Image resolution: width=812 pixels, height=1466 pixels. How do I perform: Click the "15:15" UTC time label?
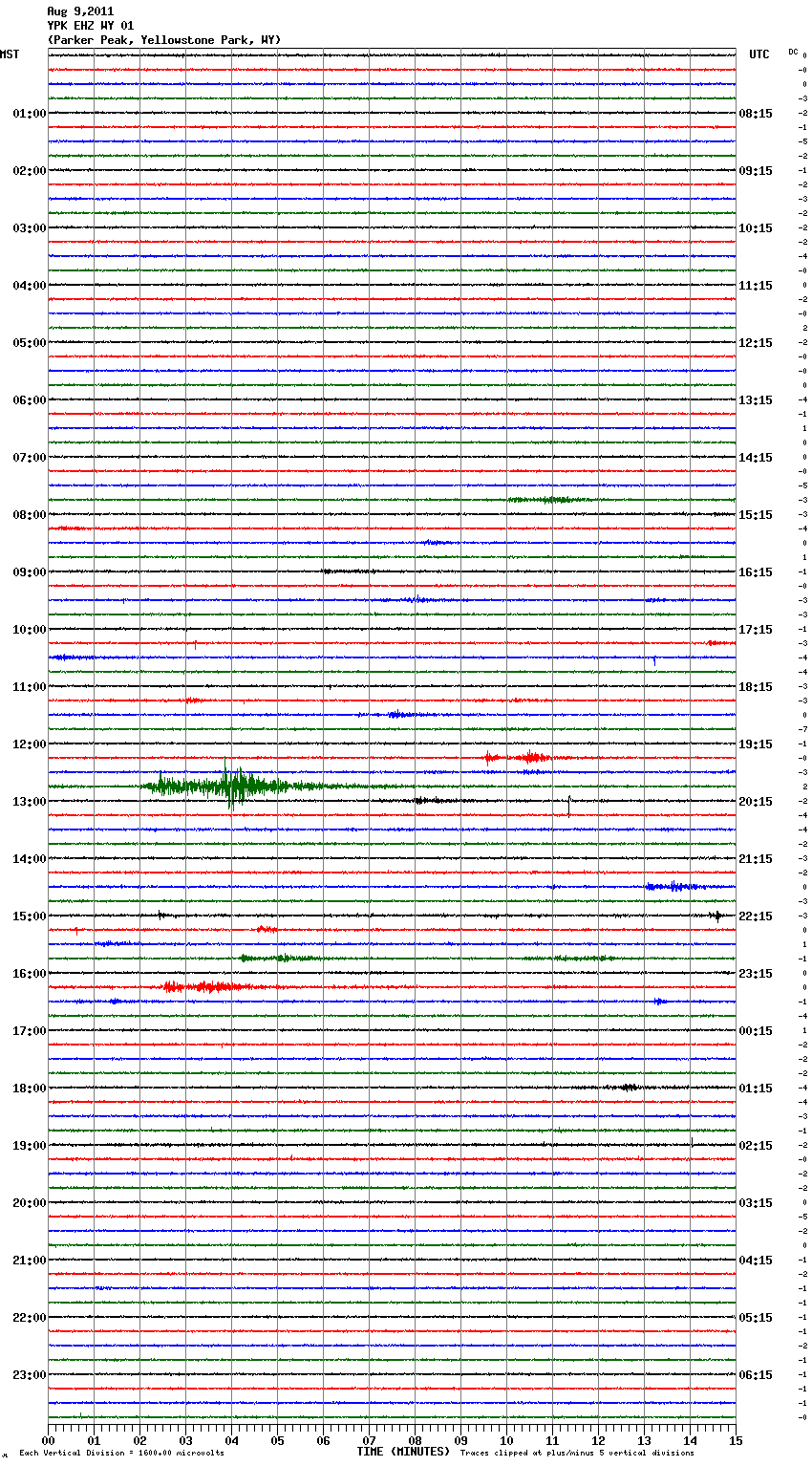(x=756, y=515)
